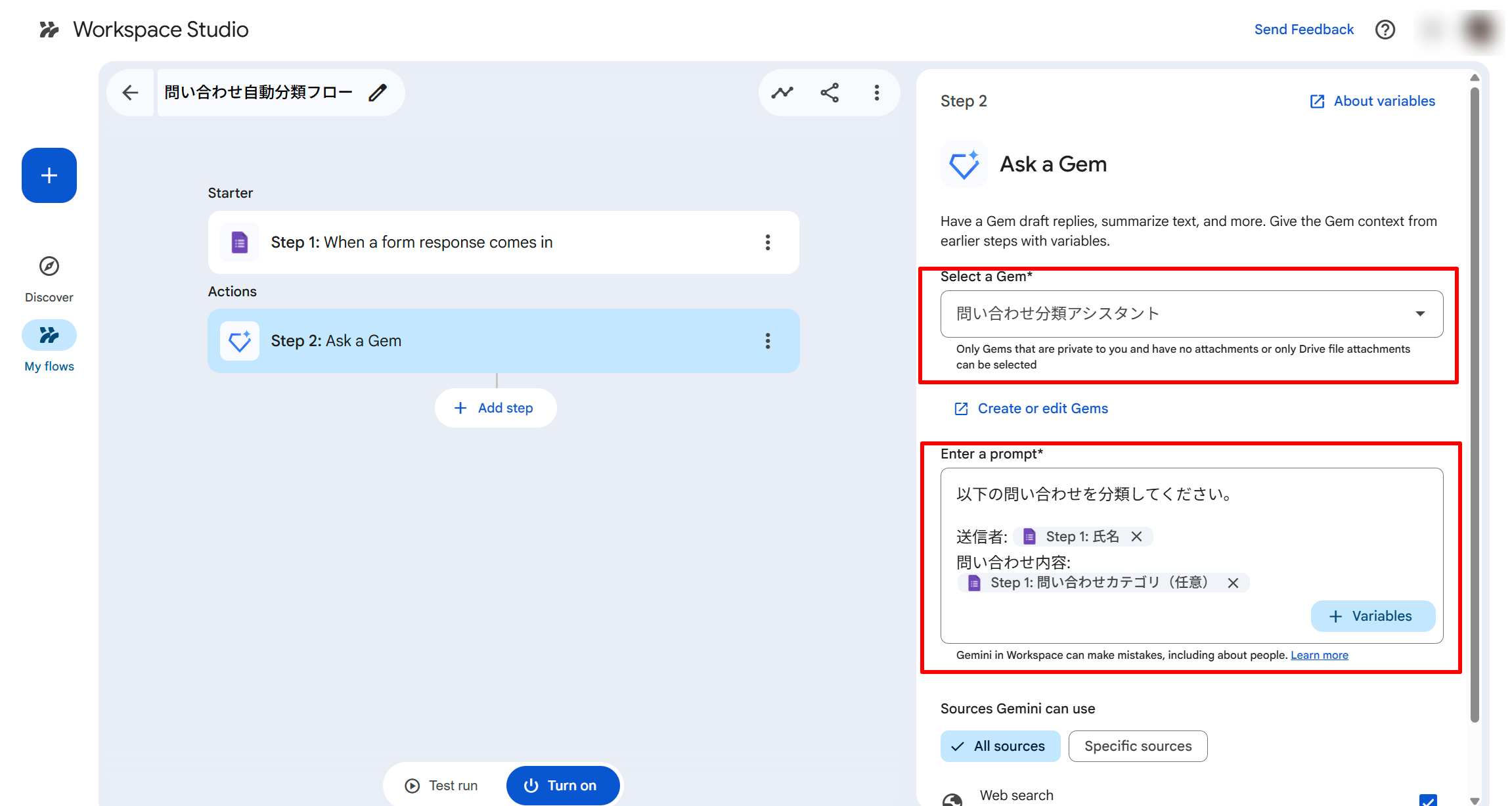Toggle the Web search checkbox
This screenshot has height=806, width=1512.
click(x=1427, y=799)
